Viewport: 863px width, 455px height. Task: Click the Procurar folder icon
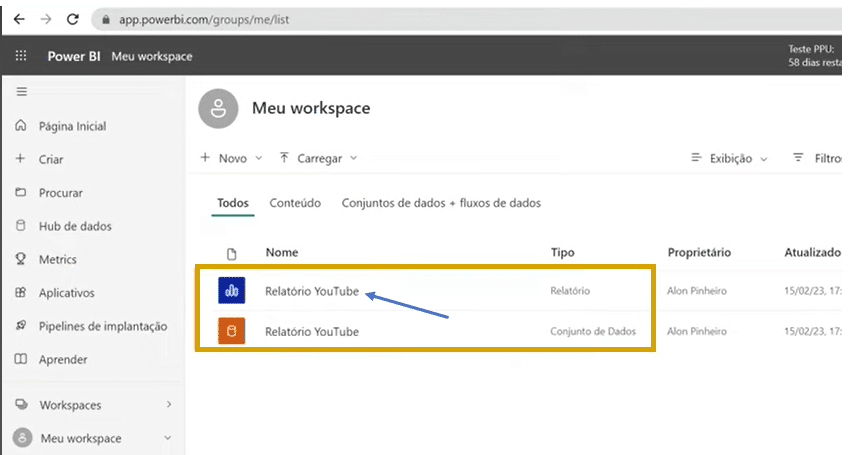click(x=21, y=192)
